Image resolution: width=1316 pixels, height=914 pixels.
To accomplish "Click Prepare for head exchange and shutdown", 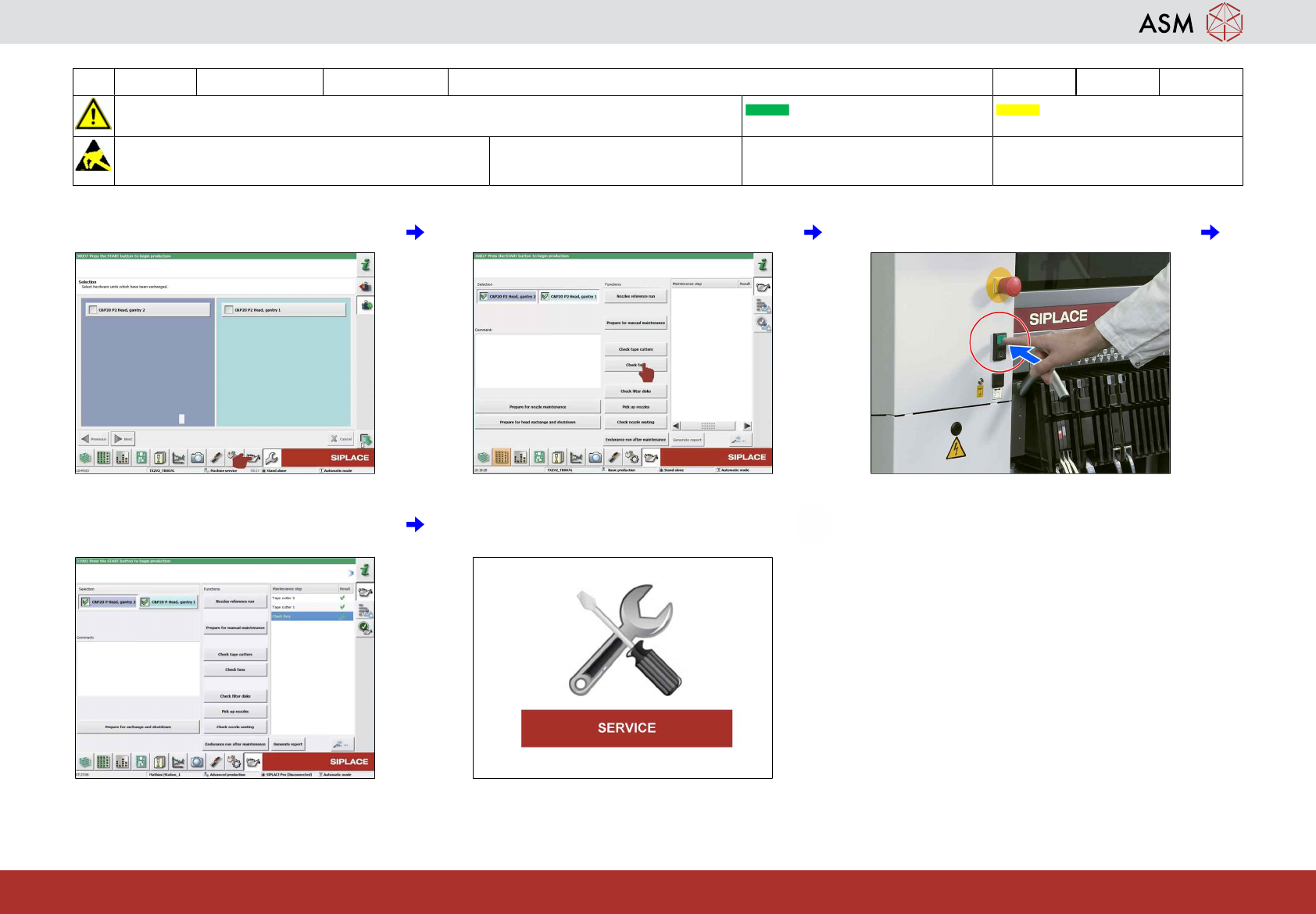I will coord(538,423).
